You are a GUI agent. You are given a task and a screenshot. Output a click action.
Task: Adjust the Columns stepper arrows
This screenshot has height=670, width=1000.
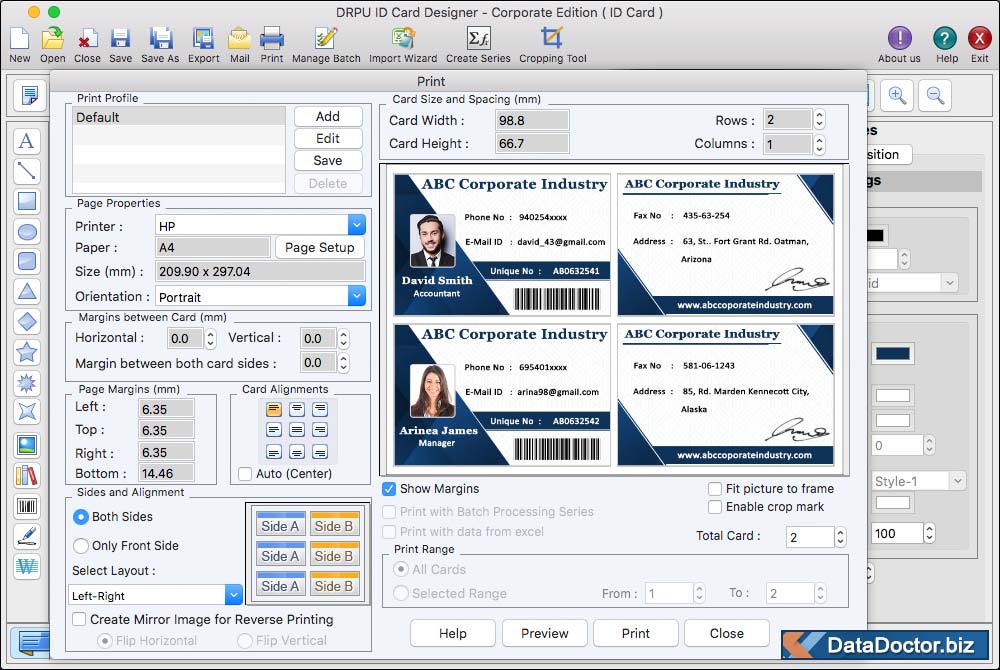click(820, 144)
